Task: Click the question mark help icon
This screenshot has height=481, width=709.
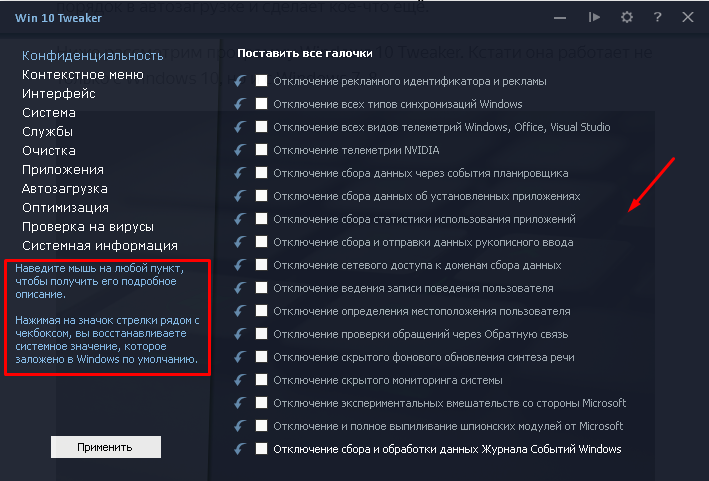Action: click(x=657, y=18)
